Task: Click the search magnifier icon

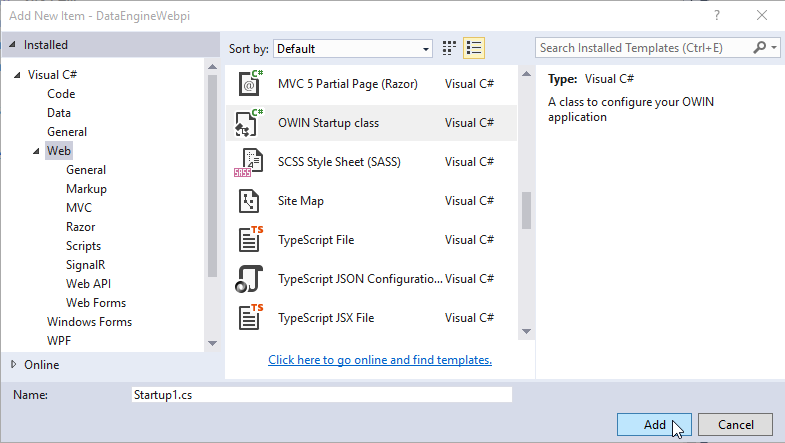Action: click(761, 47)
